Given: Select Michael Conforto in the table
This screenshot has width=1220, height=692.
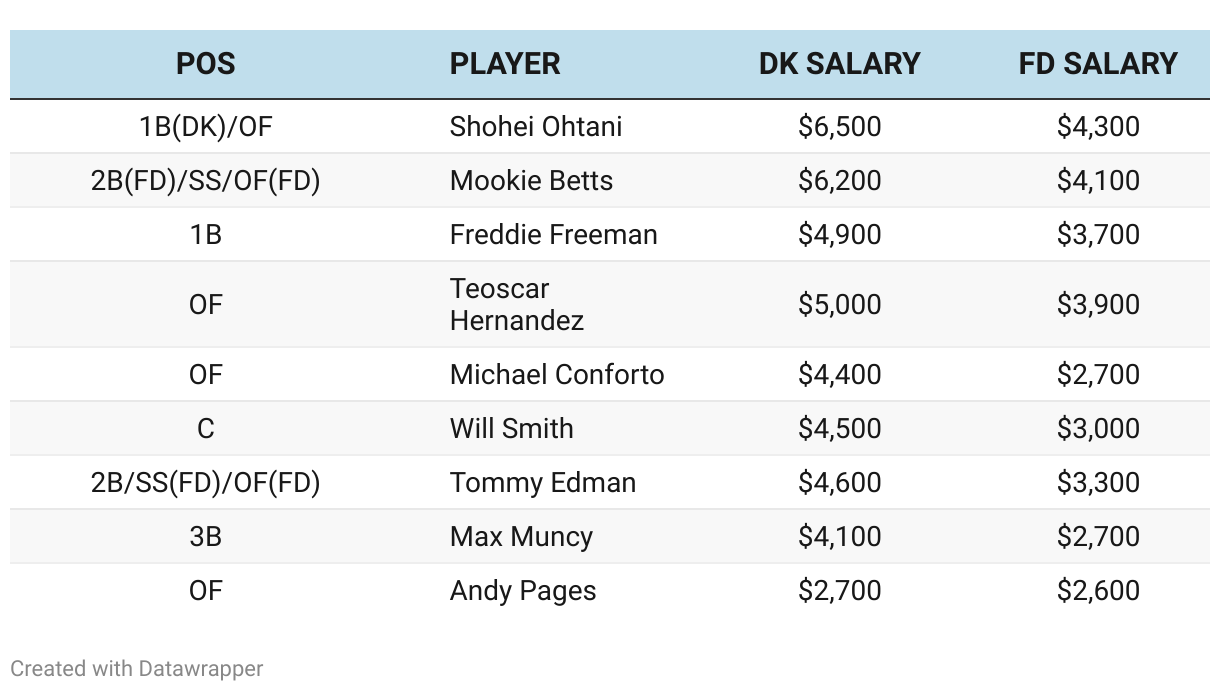Looking at the screenshot, I should 557,375.
